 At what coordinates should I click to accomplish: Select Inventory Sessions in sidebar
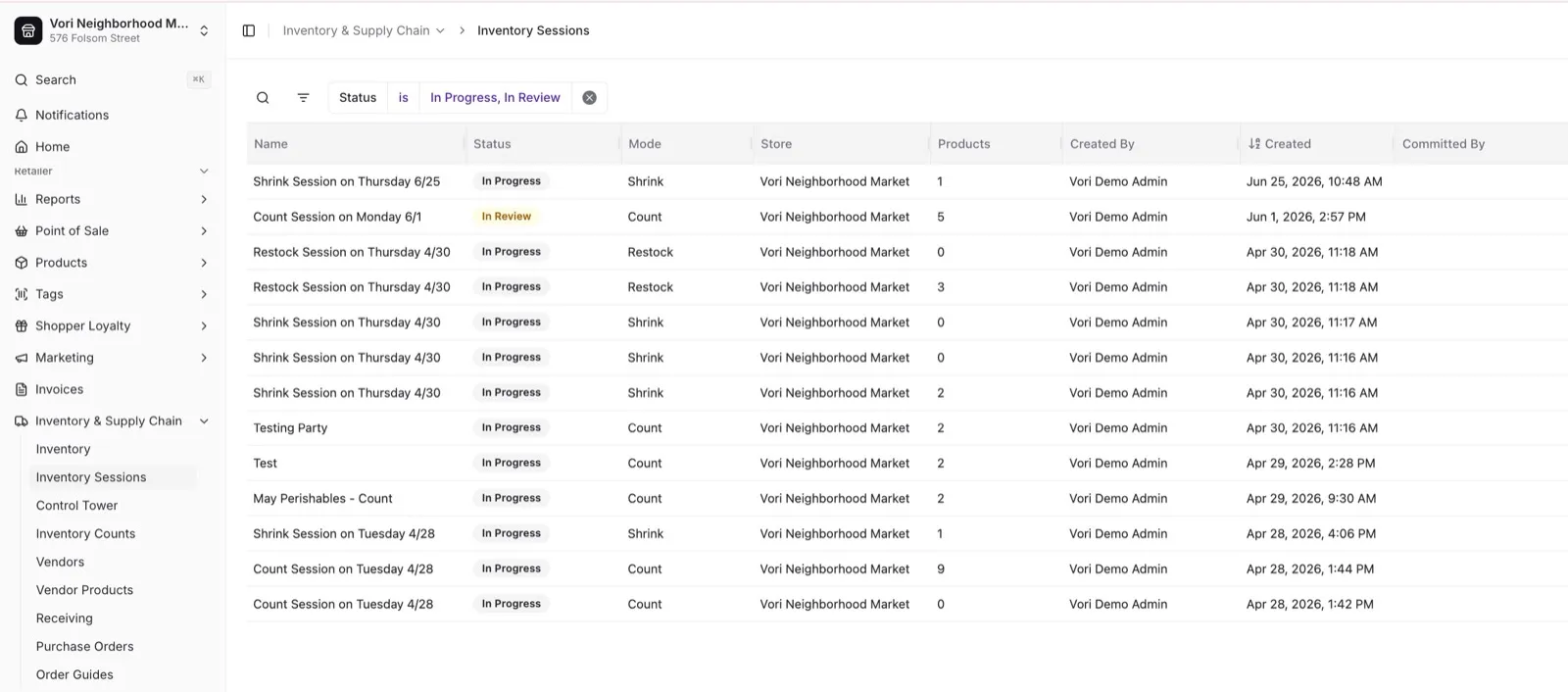91,477
